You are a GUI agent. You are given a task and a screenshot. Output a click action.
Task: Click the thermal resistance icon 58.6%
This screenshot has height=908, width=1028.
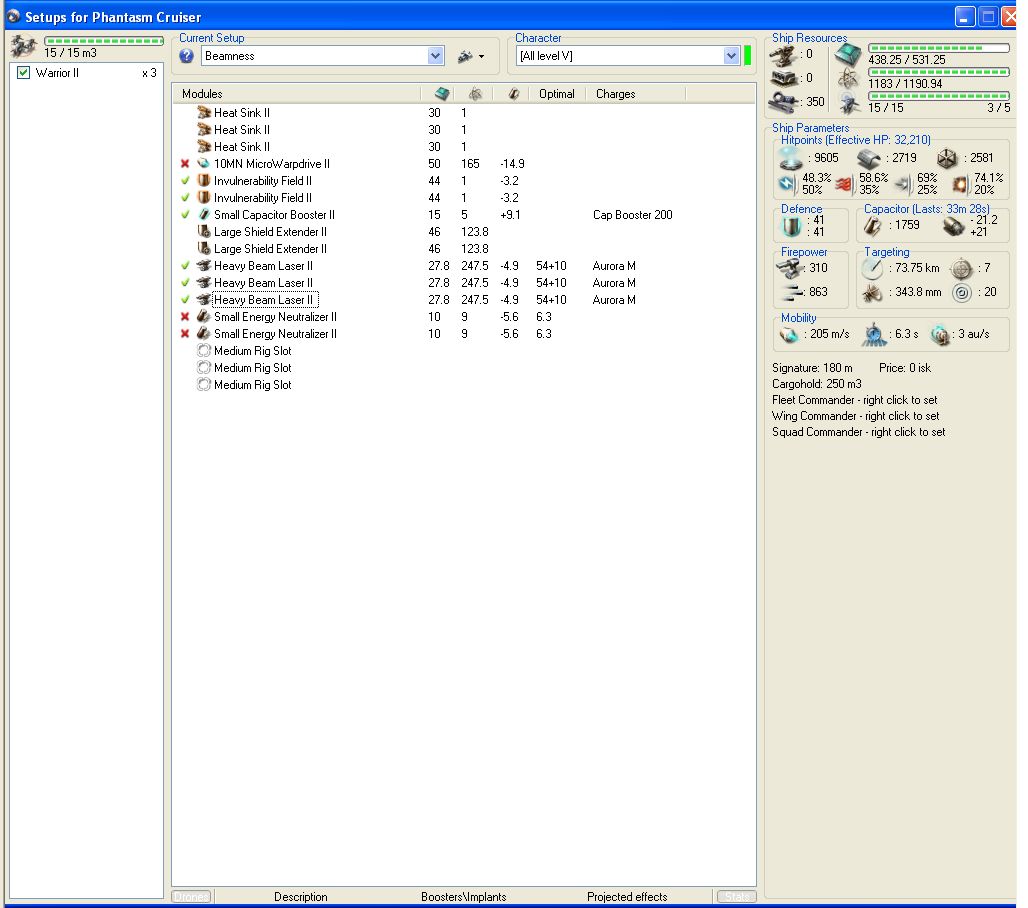pos(843,186)
